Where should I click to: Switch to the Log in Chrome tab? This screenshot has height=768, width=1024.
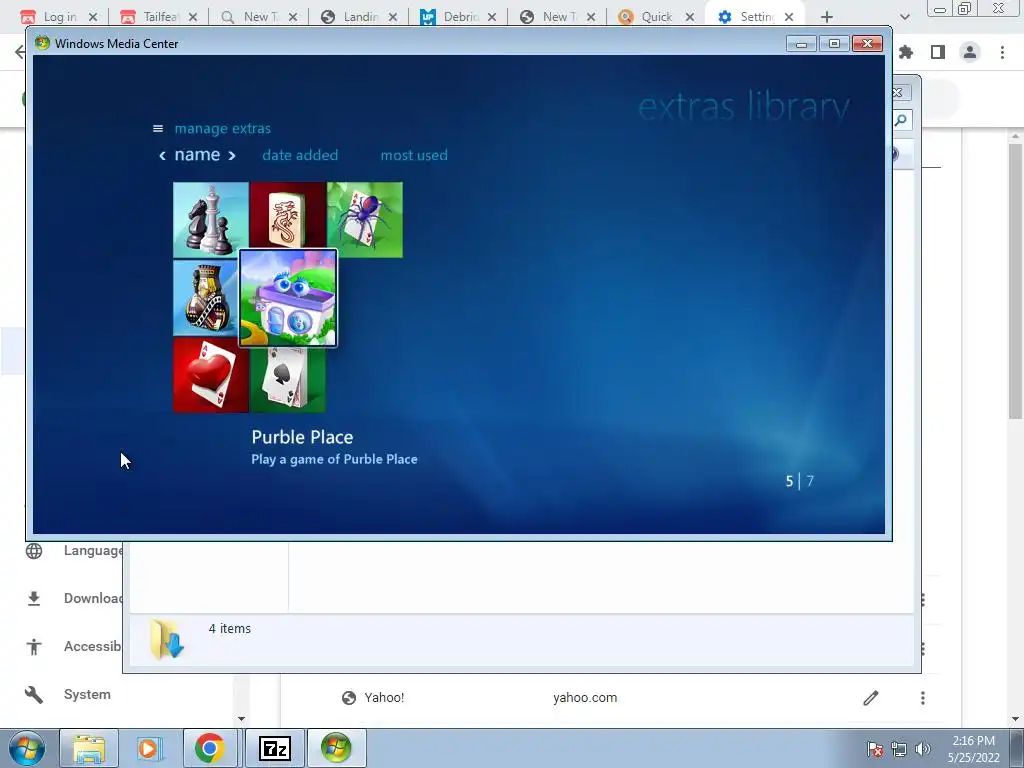pos(59,17)
